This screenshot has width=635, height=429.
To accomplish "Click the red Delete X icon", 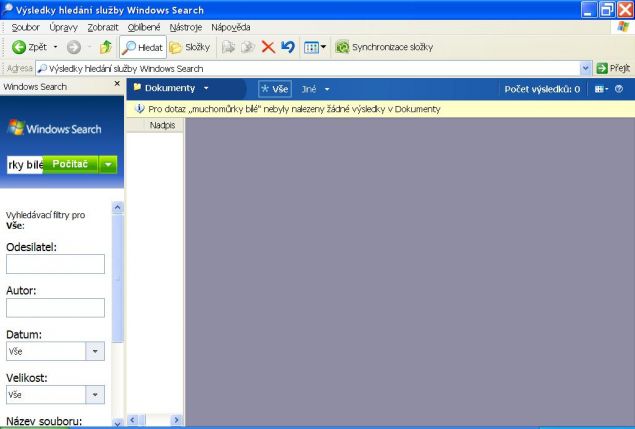I will (x=268, y=47).
